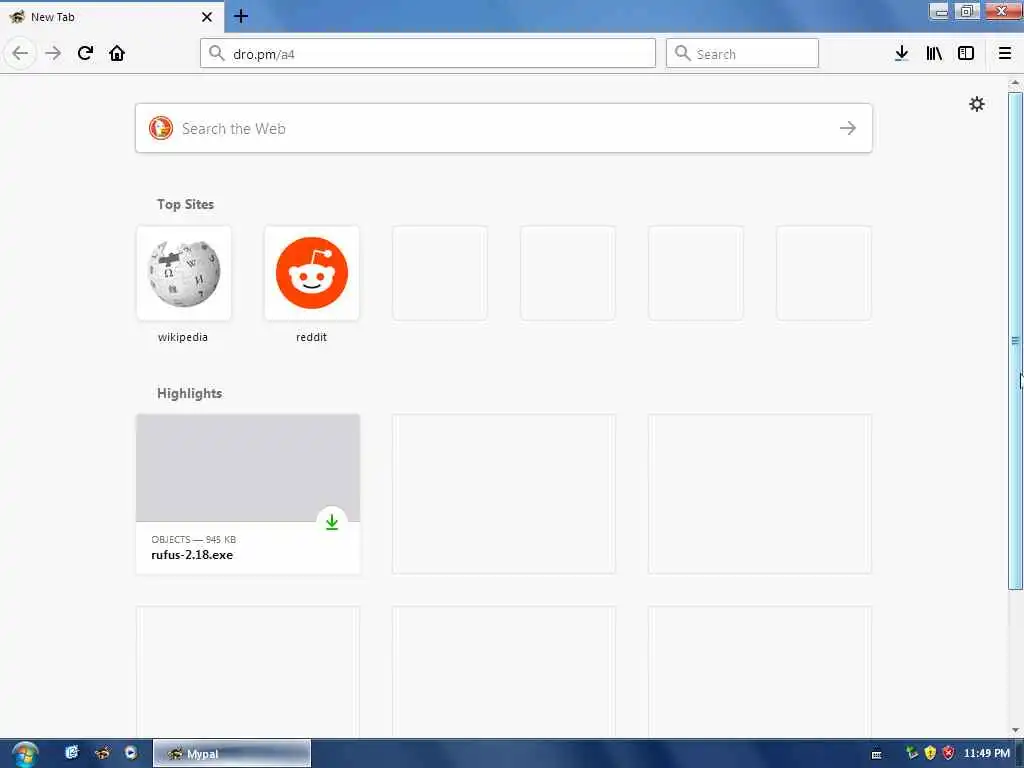
Task: Launch the first pinned taskbar icon
Action: [x=72, y=753]
